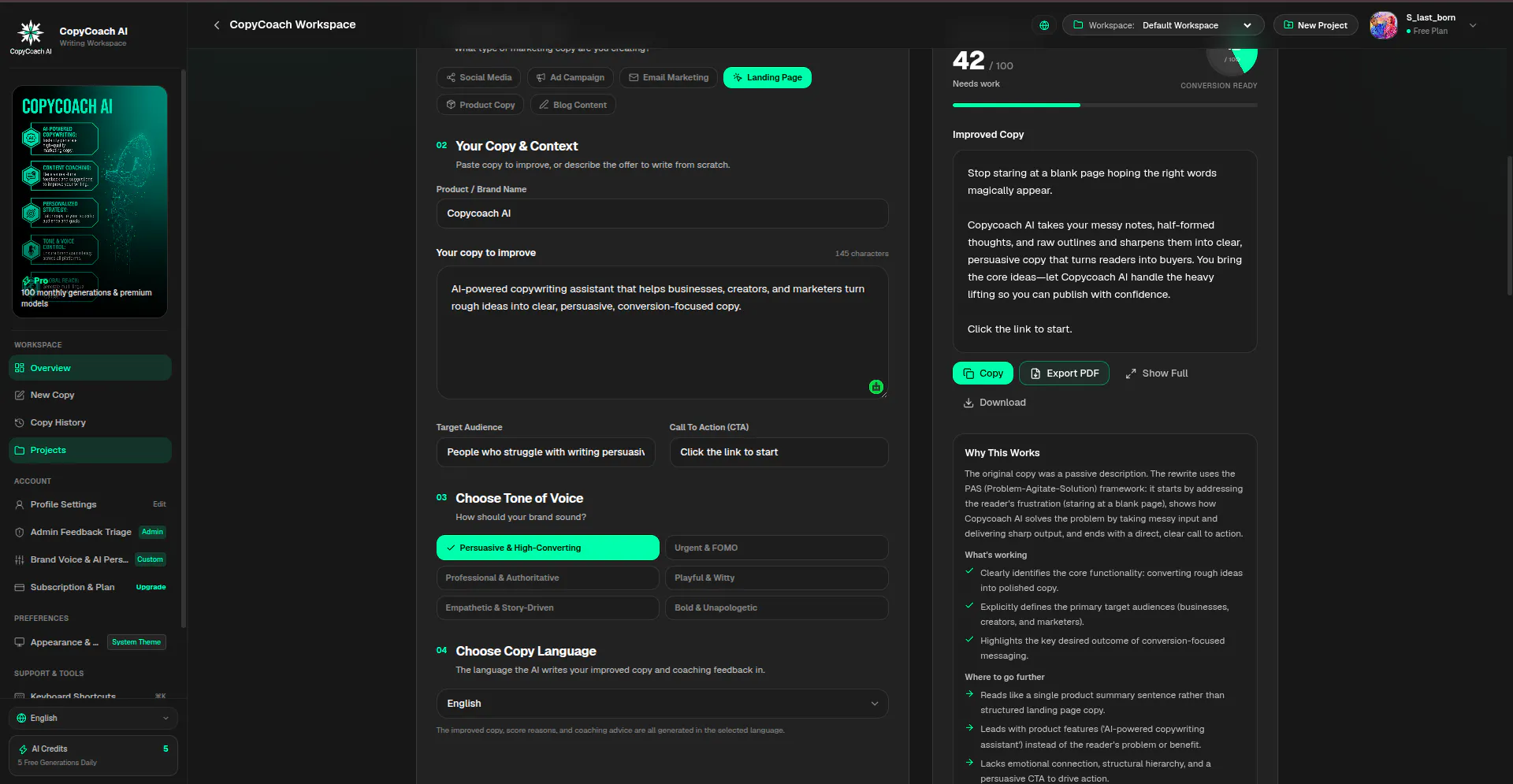Image resolution: width=1513 pixels, height=784 pixels.
Task: Click the green assistant icon in the textarea
Action: tap(876, 387)
